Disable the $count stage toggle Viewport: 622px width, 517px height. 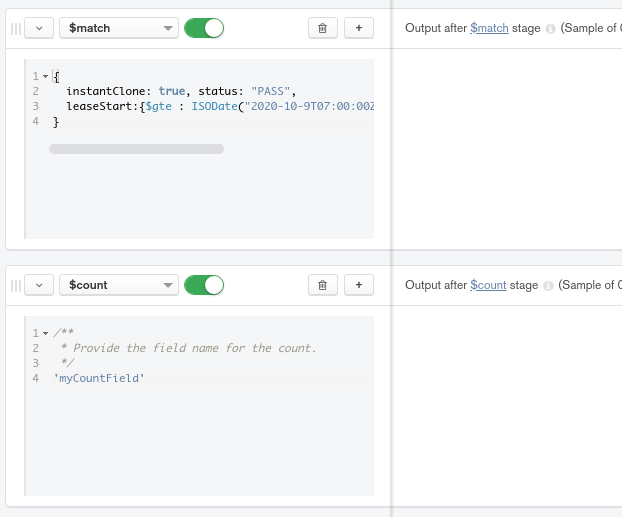204,285
